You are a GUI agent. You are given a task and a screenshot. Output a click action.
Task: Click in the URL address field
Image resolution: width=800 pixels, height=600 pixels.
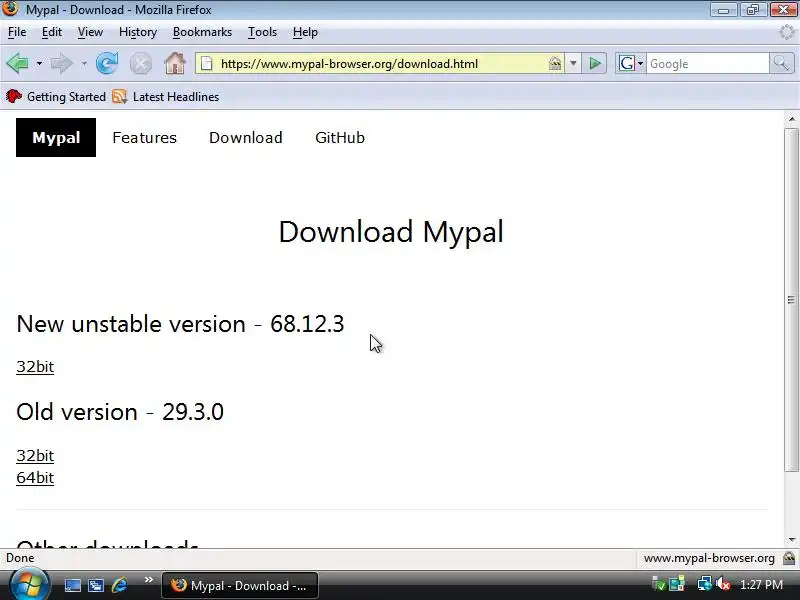coord(378,64)
